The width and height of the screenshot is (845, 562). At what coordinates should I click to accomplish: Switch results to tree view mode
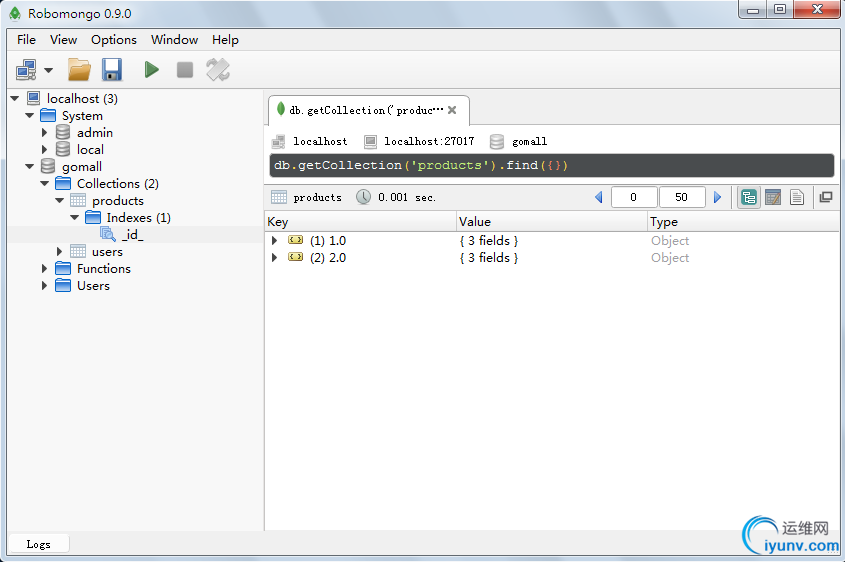point(749,197)
